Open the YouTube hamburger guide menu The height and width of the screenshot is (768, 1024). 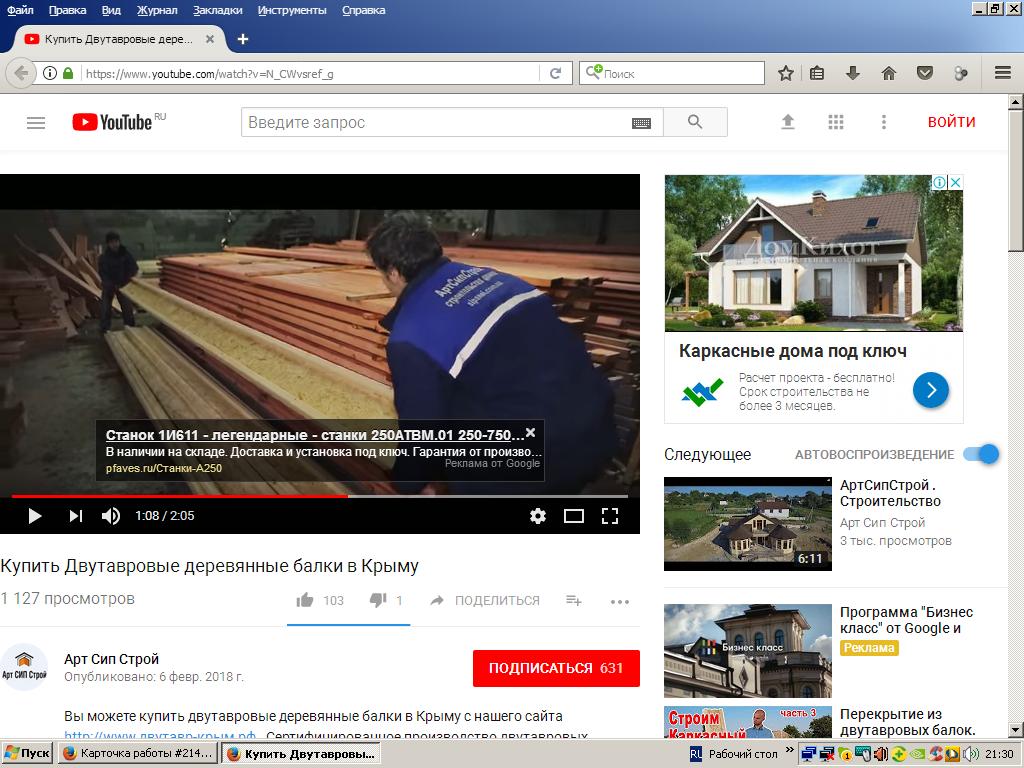[x=36, y=122]
